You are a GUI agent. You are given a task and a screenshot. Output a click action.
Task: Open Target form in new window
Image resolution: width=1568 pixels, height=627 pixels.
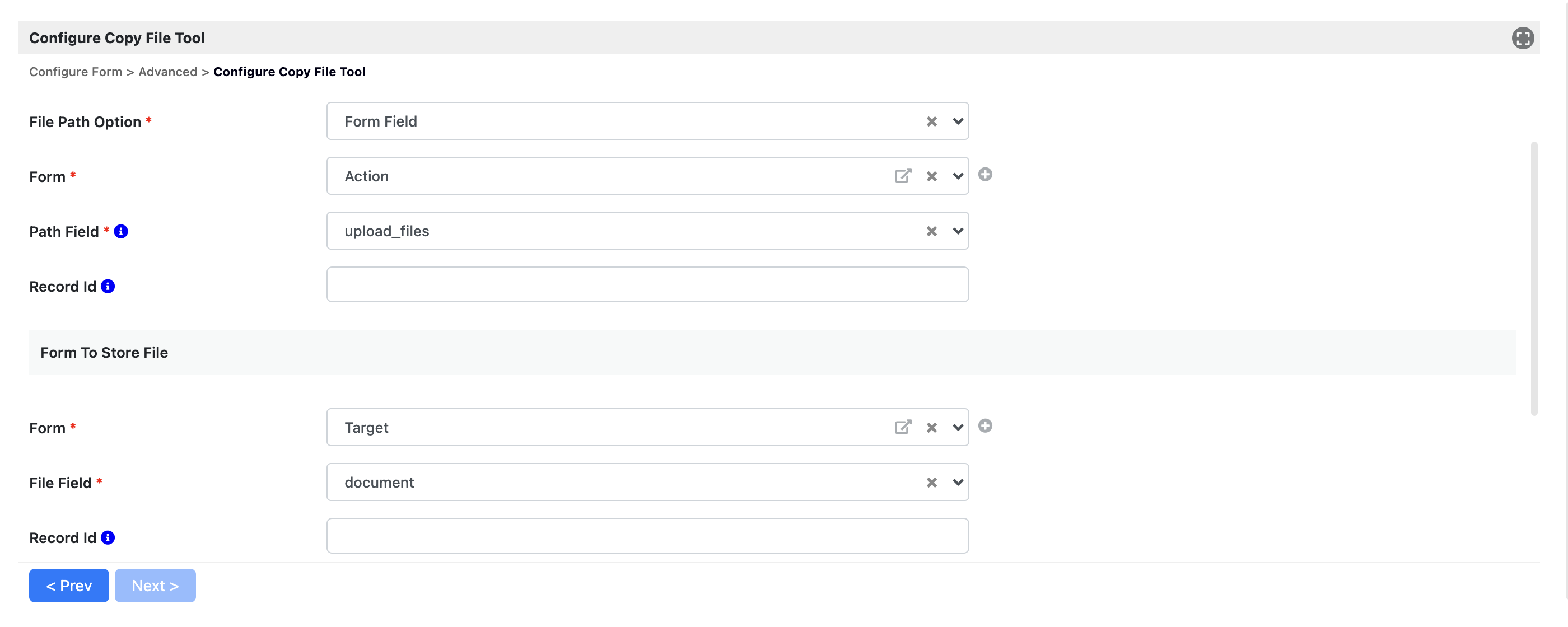pyautogui.click(x=903, y=427)
